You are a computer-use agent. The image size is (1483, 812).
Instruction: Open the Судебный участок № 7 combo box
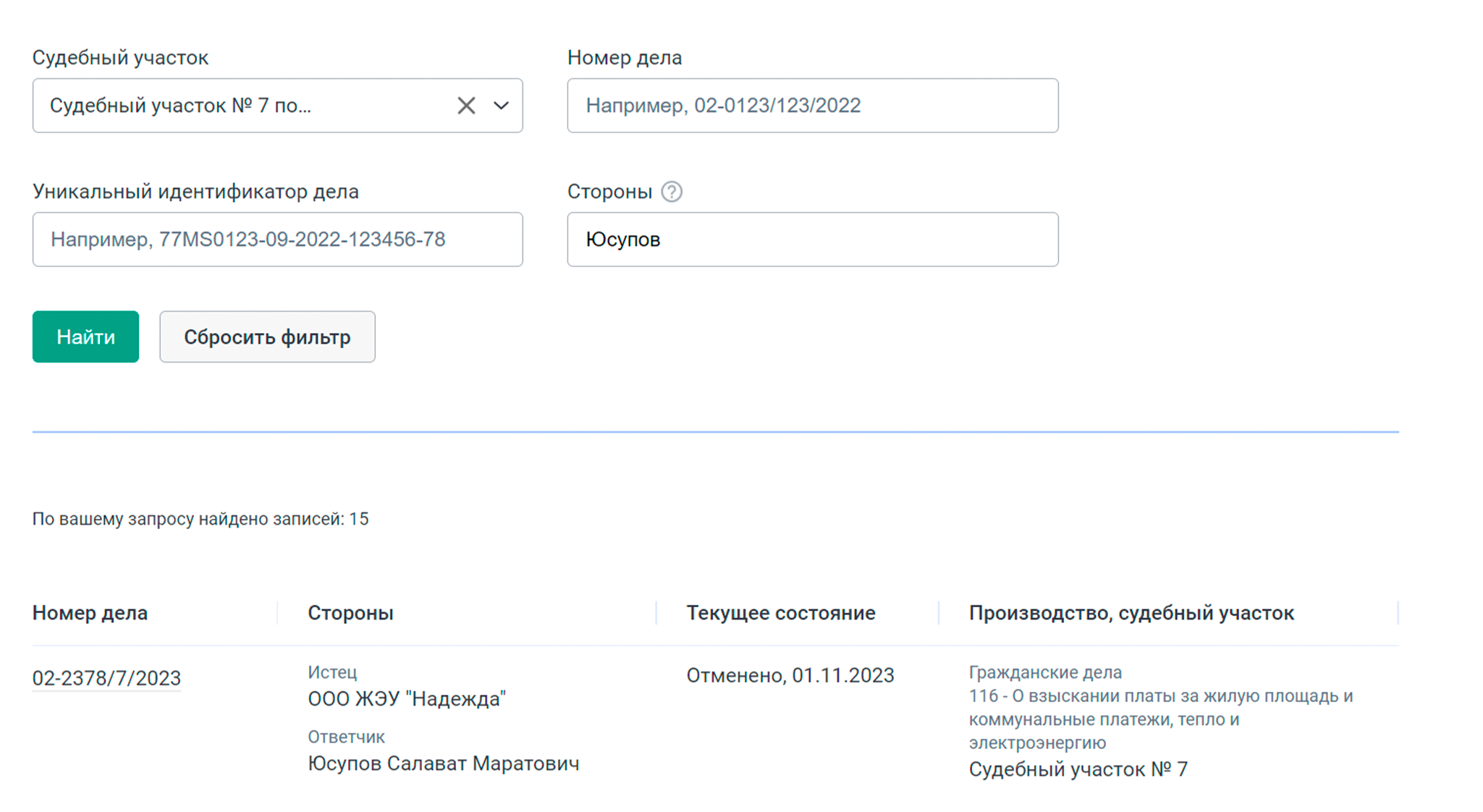tap(277, 106)
